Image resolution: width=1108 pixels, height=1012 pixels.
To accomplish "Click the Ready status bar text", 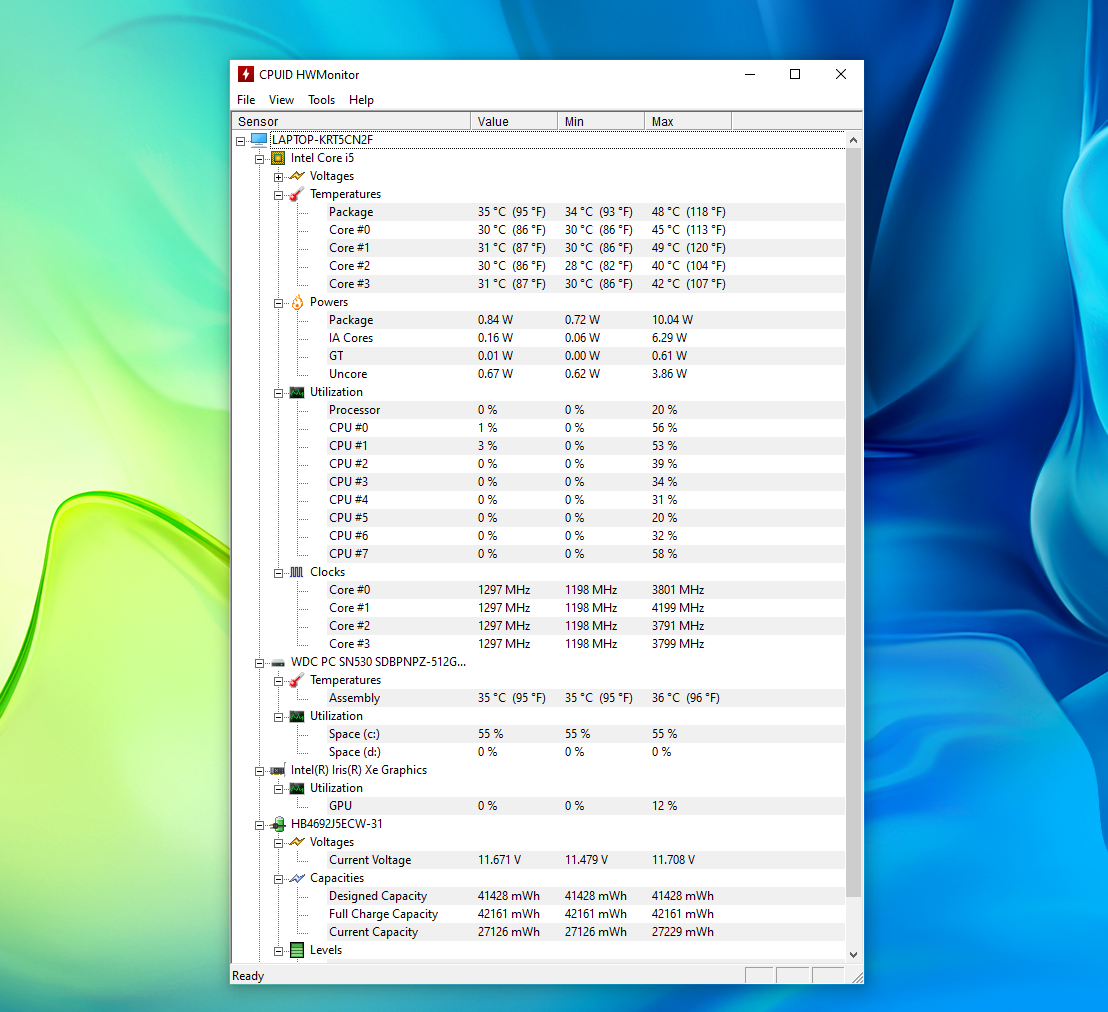I will [x=248, y=976].
